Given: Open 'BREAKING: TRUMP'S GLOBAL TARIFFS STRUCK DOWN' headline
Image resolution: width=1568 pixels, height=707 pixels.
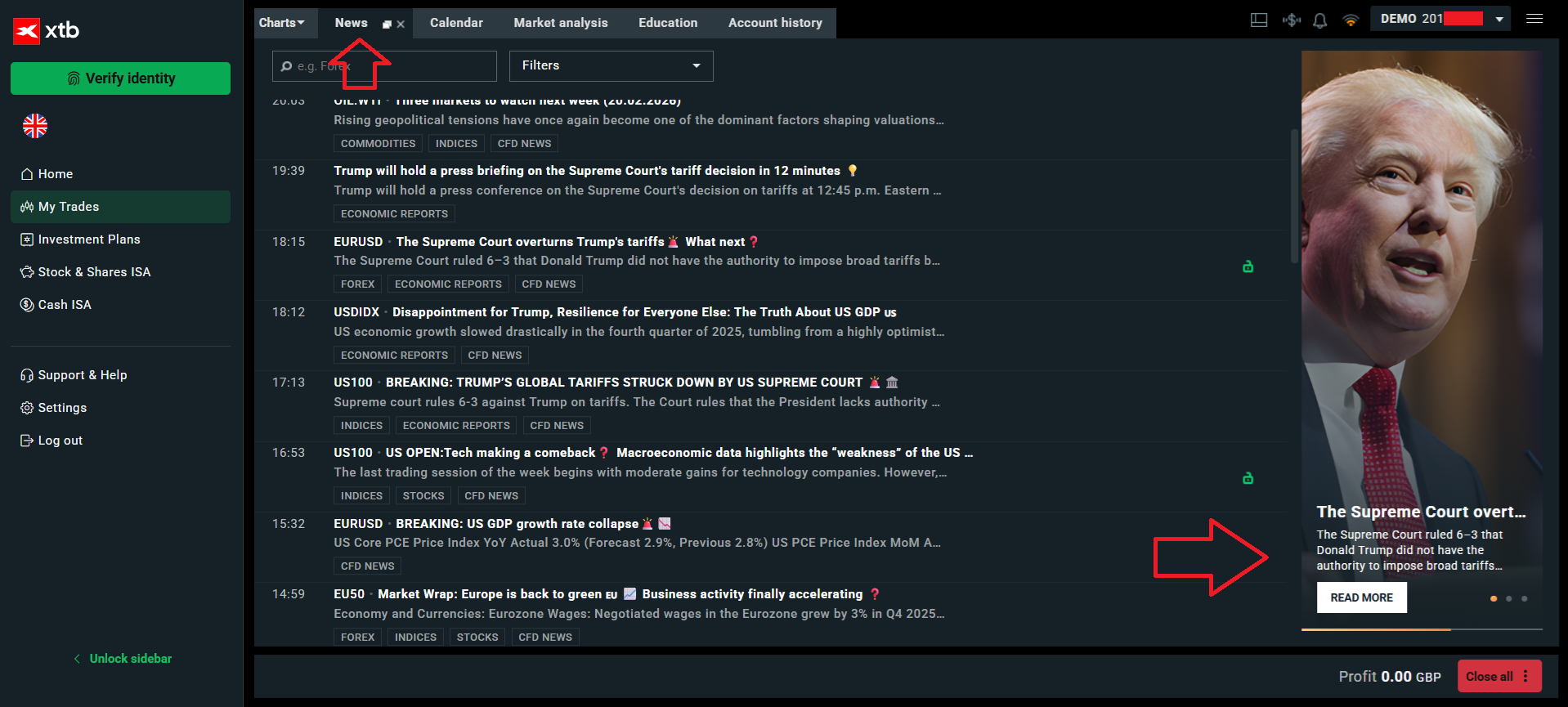Looking at the screenshot, I should click(624, 383).
